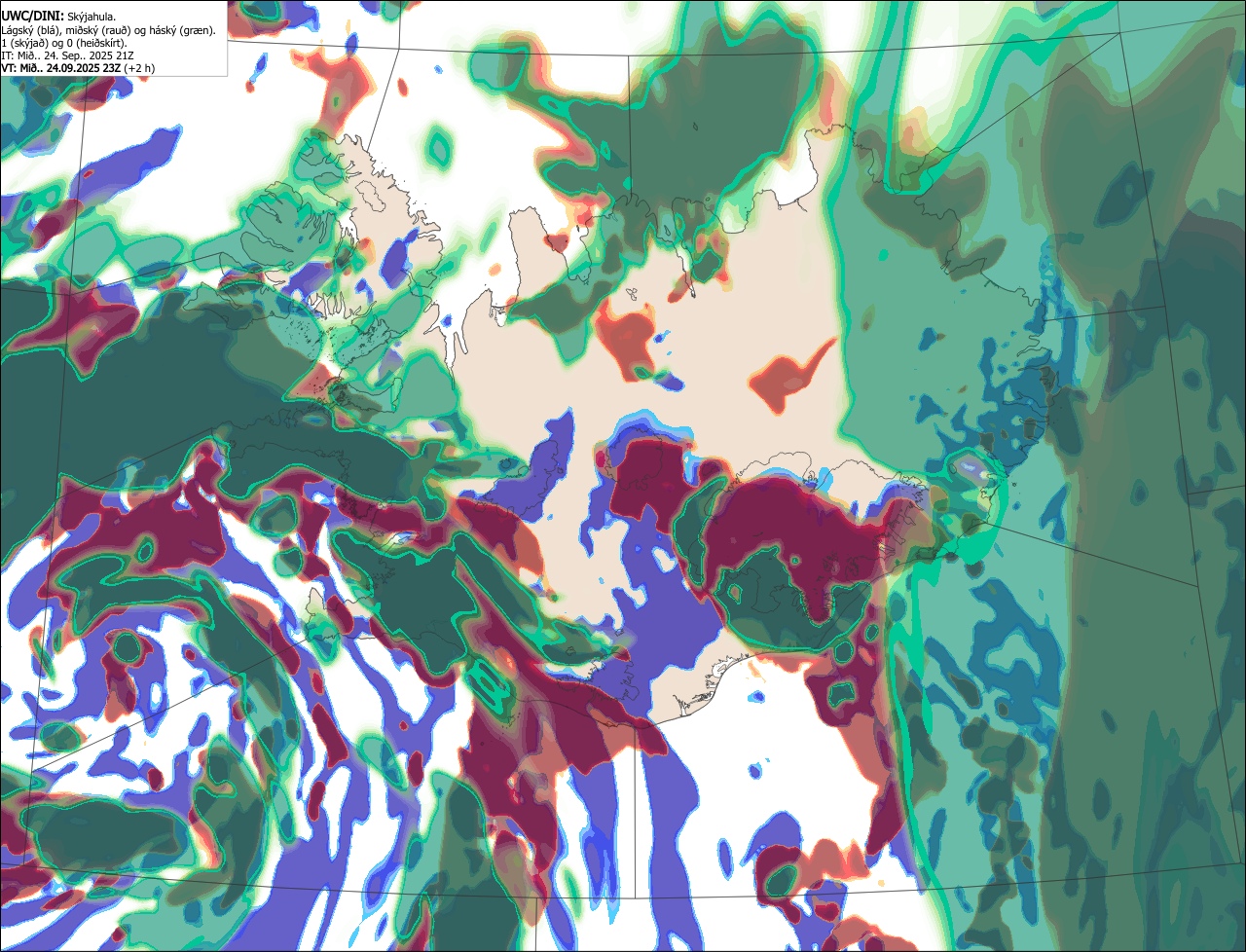Click the word 'Skýjahula.' in the legend
This screenshot has width=1246, height=952.
point(92,18)
